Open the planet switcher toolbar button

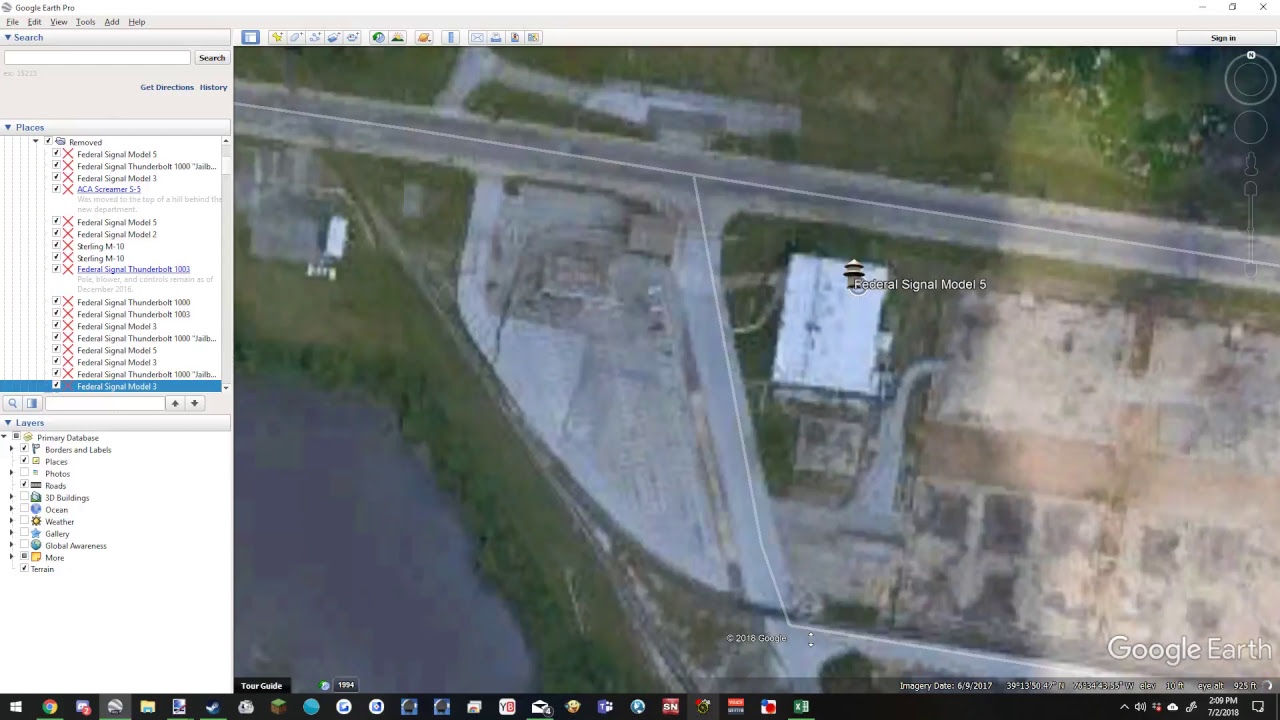(x=424, y=38)
